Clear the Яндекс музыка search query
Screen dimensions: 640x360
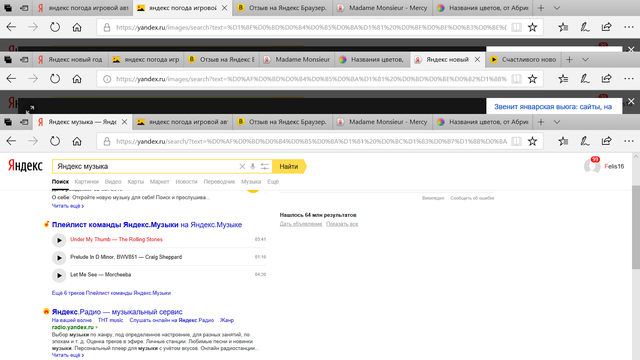tap(242, 166)
